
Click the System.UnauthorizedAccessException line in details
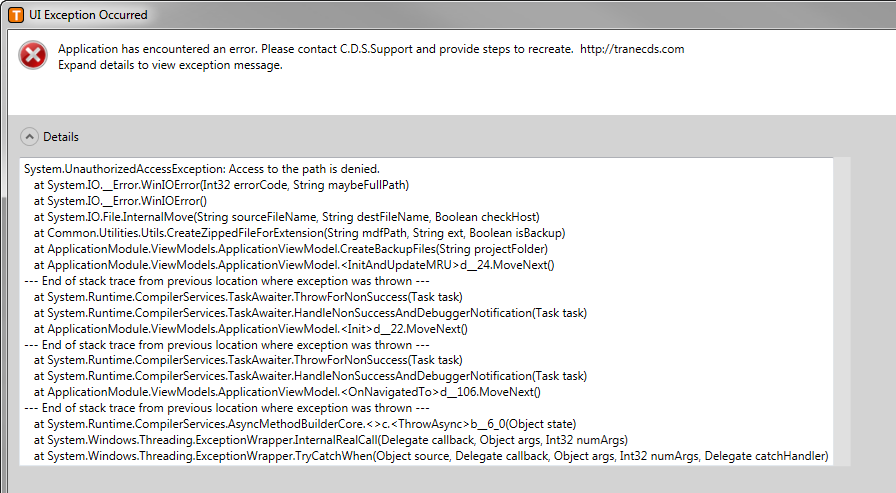pos(201,169)
